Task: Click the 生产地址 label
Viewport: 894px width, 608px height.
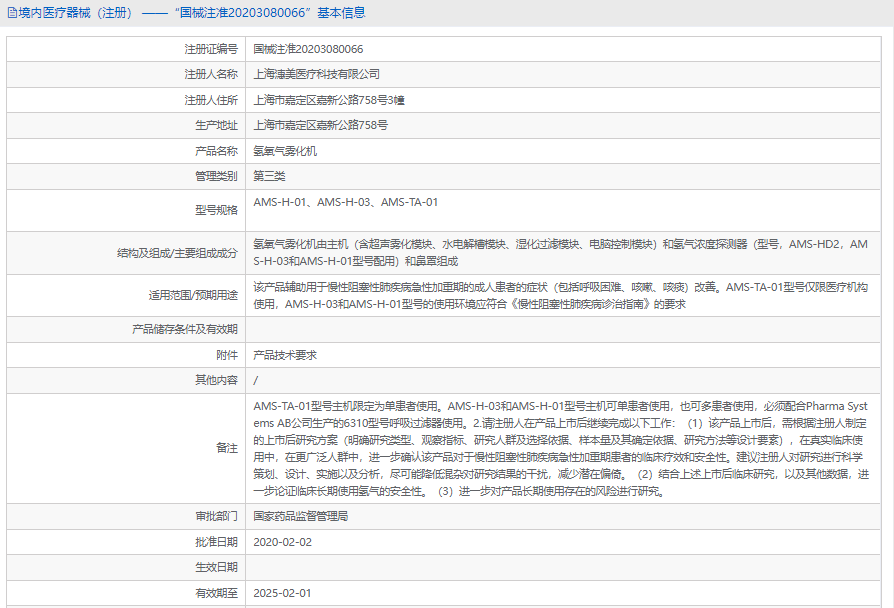Action: (x=216, y=125)
